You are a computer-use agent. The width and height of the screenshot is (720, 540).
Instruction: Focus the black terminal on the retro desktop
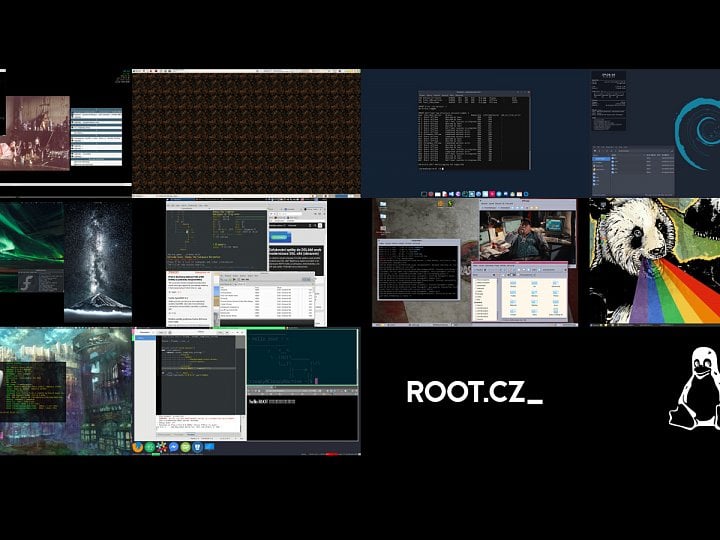(x=418, y=271)
